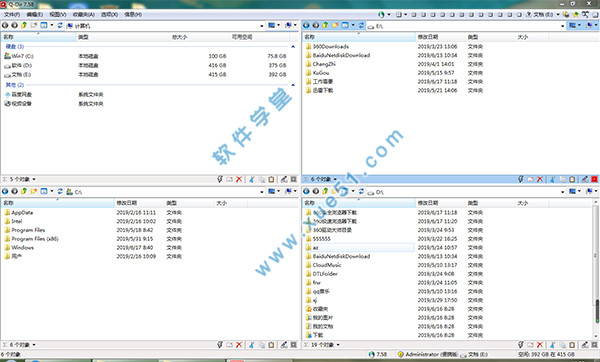
Task: Open the 5 个对象 dropdown arrow
Action: [x=34, y=179]
